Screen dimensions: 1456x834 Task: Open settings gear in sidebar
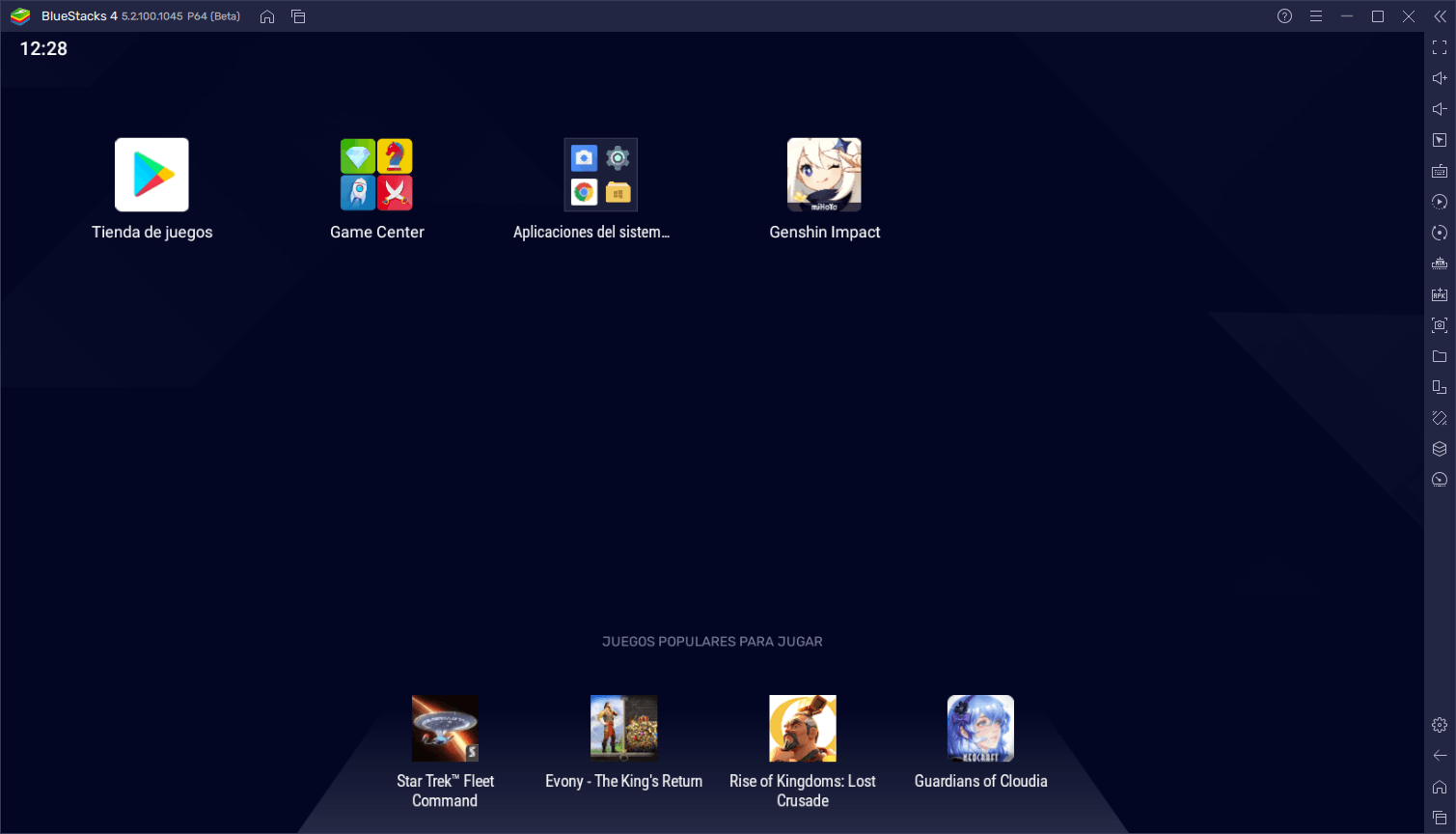click(1440, 725)
